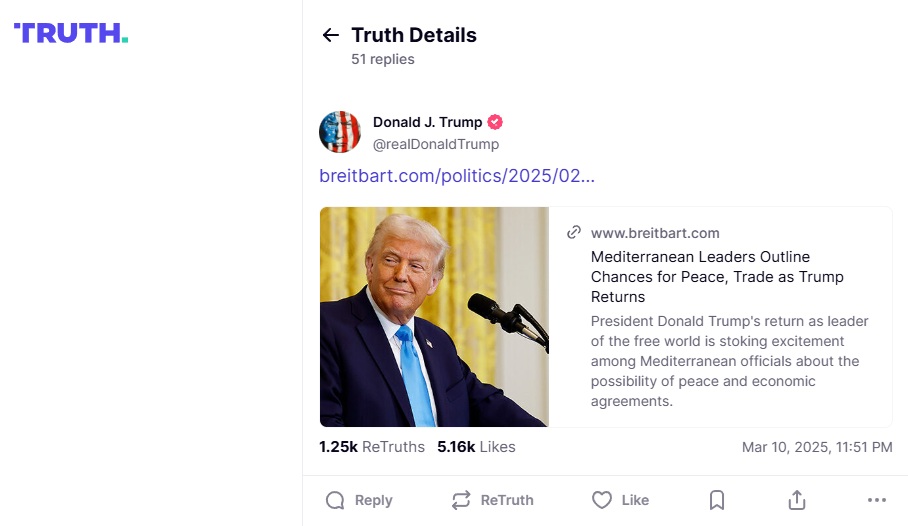The width and height of the screenshot is (908, 526).
Task: Open the three-dot more options menu
Action: [877, 500]
